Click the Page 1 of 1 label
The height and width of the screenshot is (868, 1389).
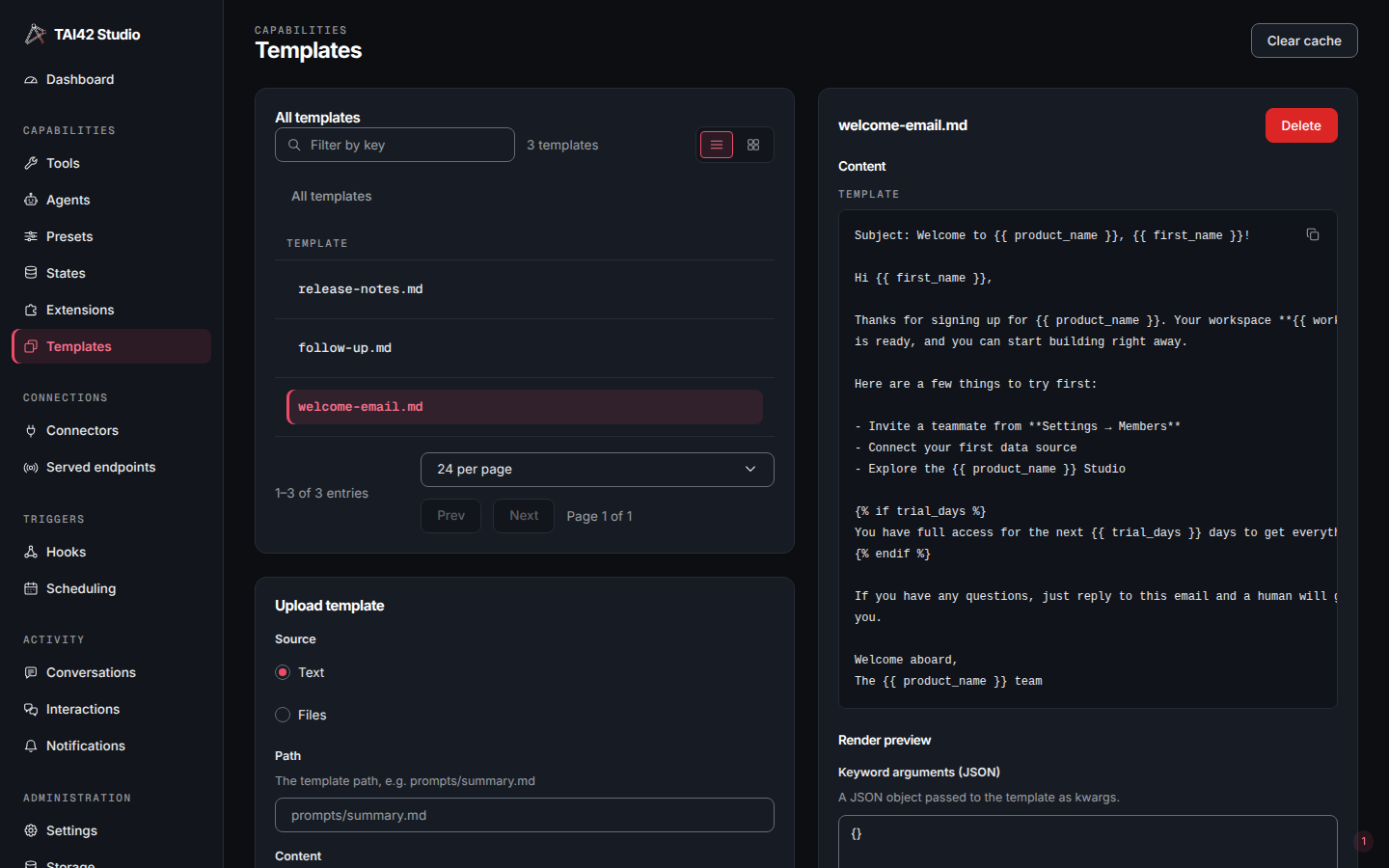point(600,516)
